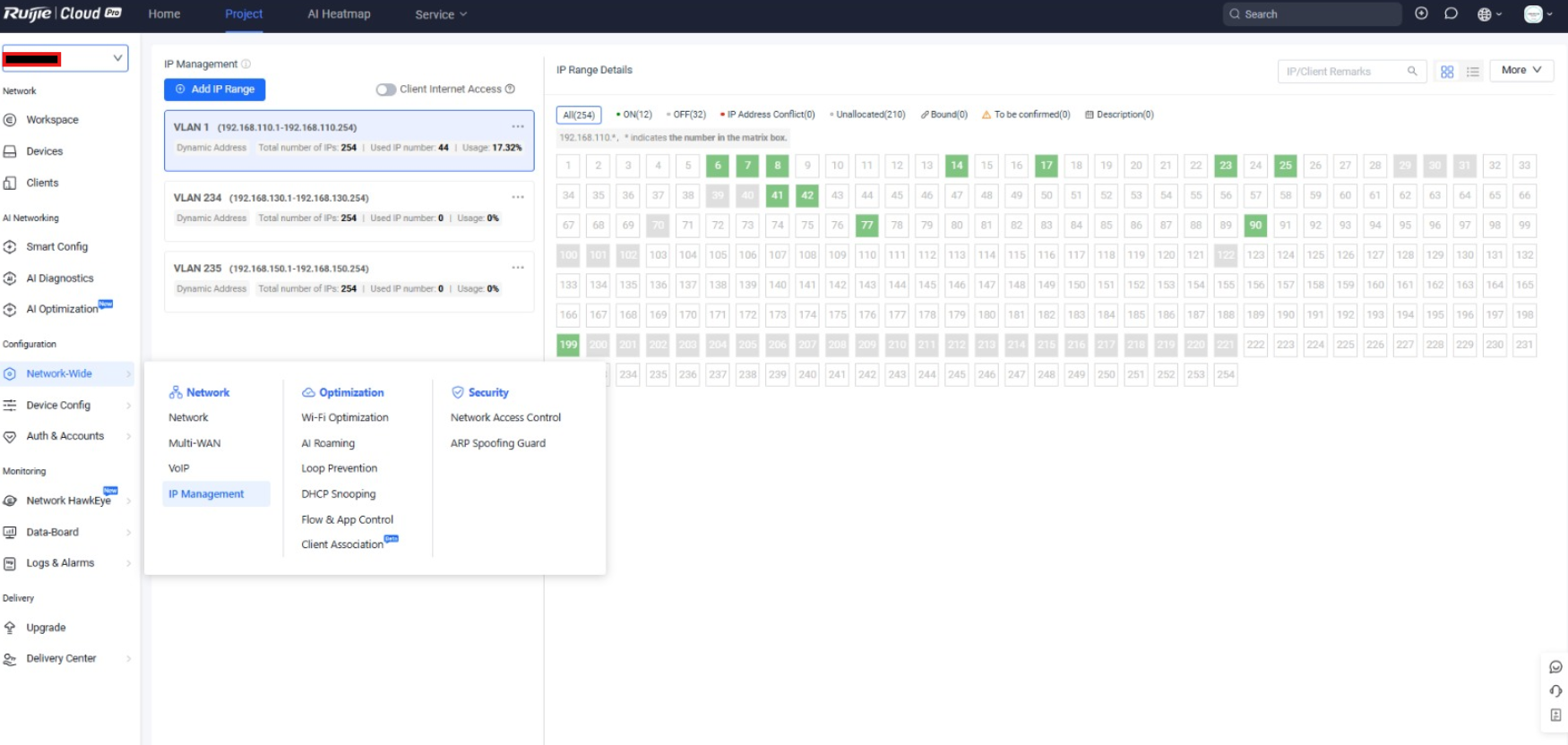The height and width of the screenshot is (745, 1568).
Task: Open the project selector dropdown
Action: pyautogui.click(x=65, y=58)
